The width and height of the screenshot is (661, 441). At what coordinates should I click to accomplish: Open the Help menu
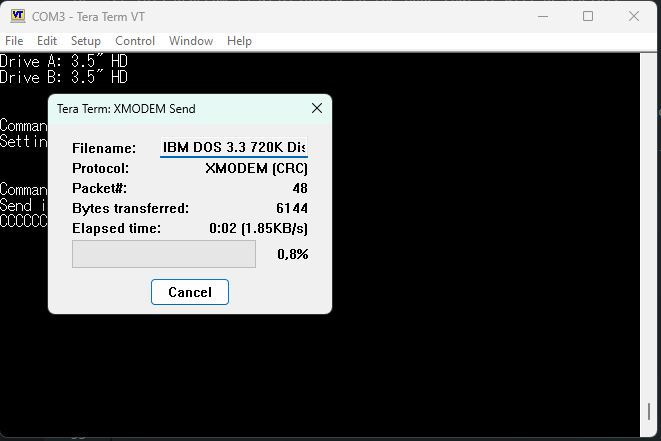(239, 41)
